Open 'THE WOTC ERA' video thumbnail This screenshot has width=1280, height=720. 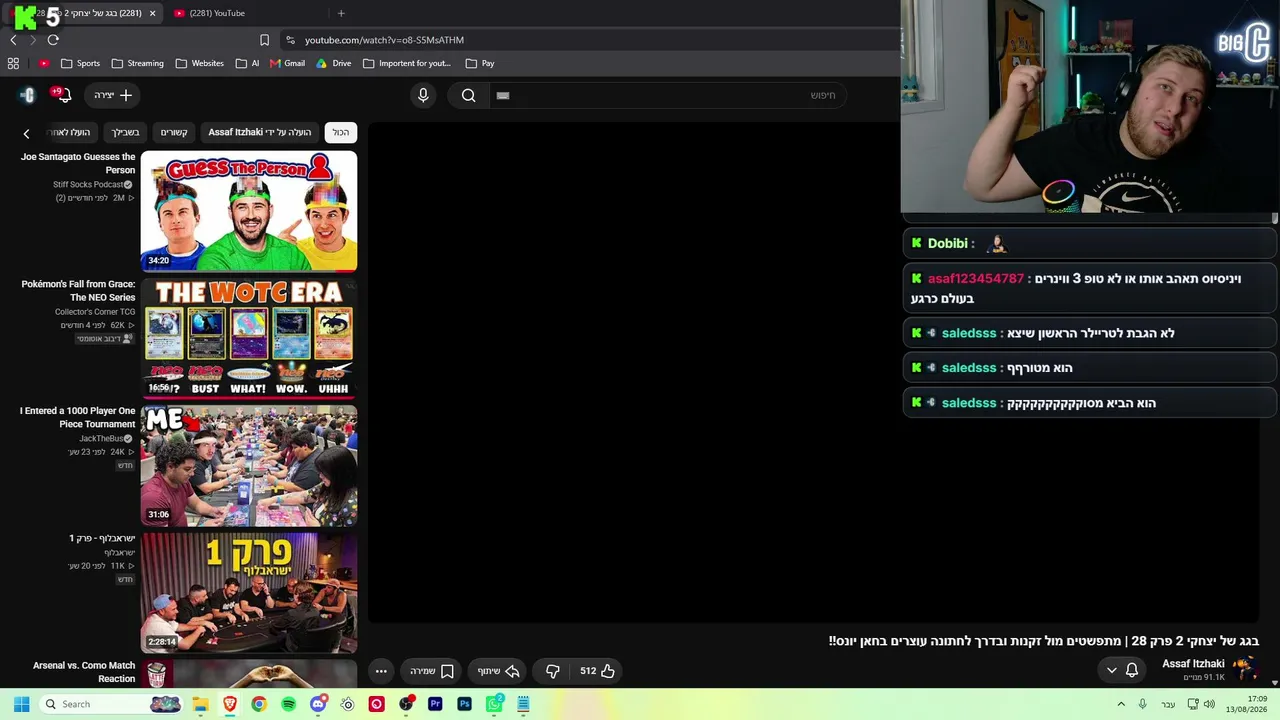[249, 338]
